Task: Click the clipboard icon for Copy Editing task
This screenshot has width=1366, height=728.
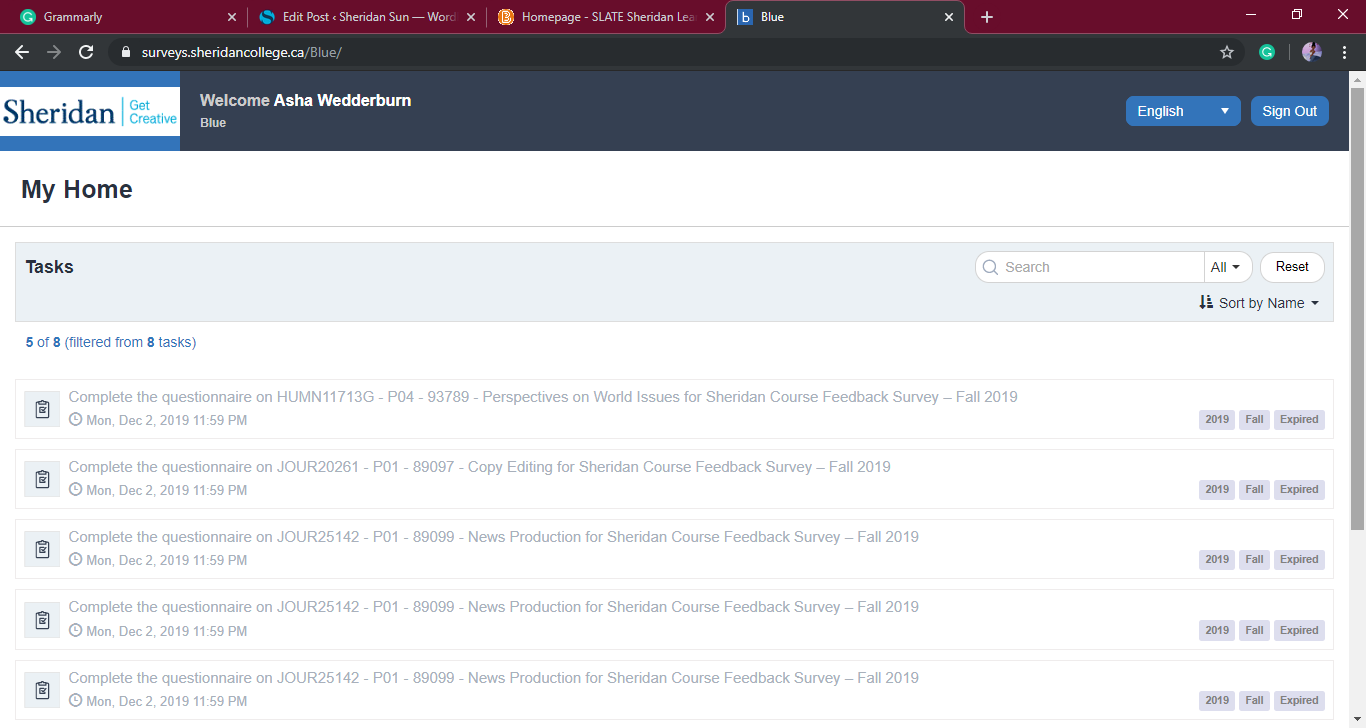Action: pos(42,479)
